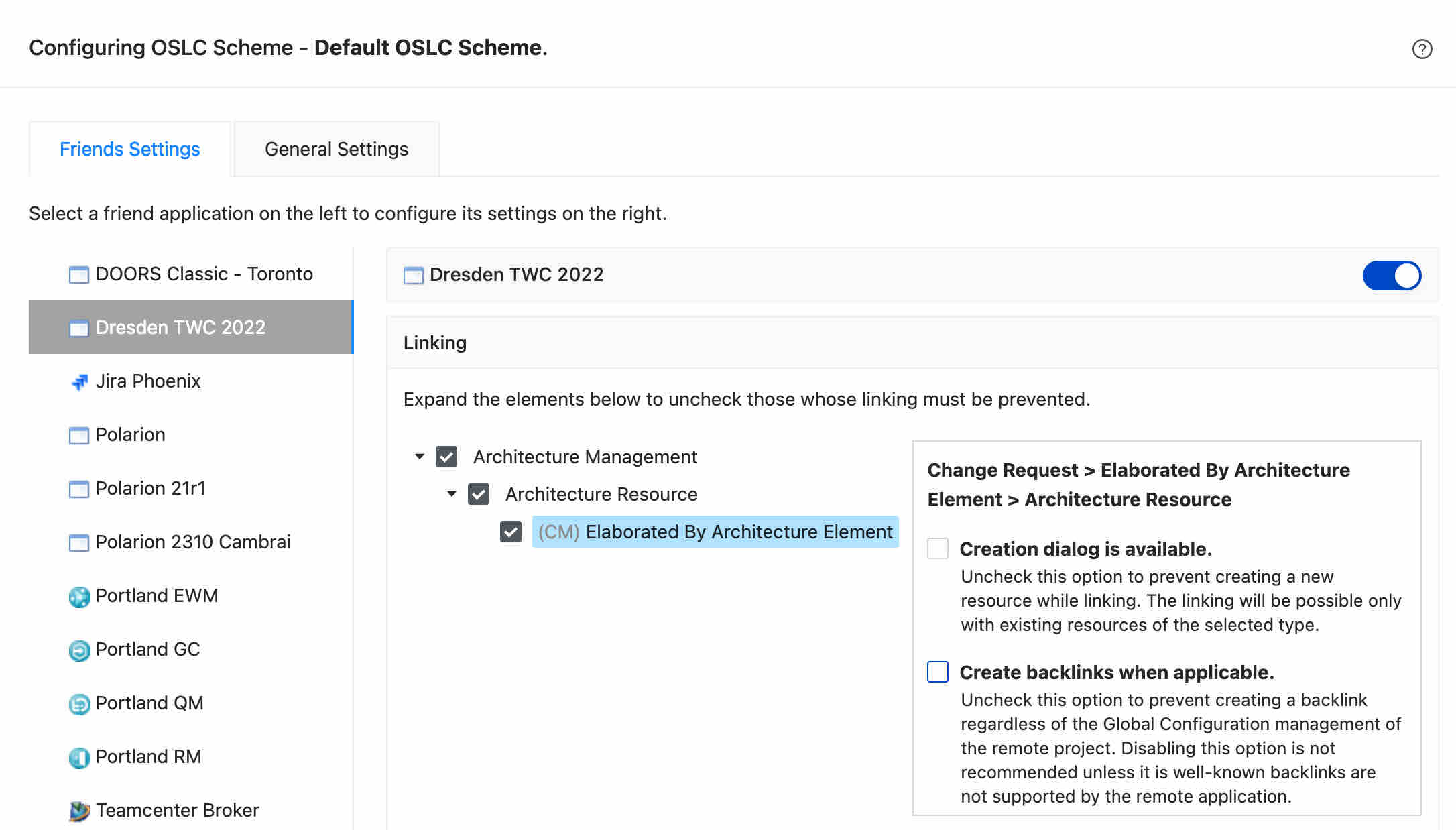Click the Portland QM icon
The image size is (1456, 830).
pos(79,703)
